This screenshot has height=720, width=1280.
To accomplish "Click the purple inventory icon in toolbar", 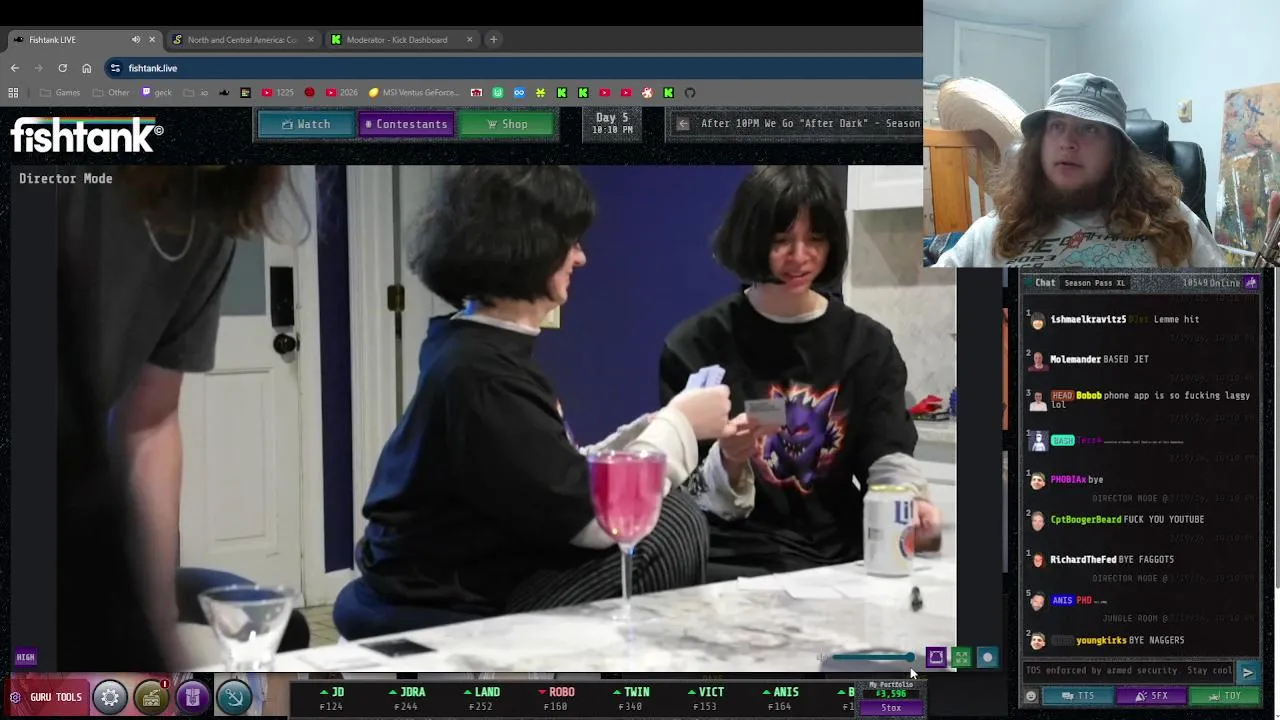I will coord(192,697).
